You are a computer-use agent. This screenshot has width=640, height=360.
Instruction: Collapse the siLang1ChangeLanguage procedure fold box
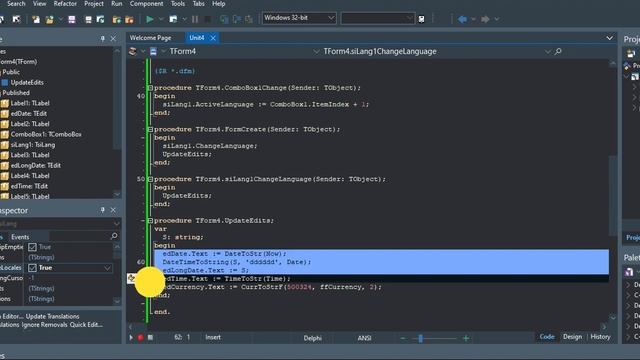pos(150,179)
